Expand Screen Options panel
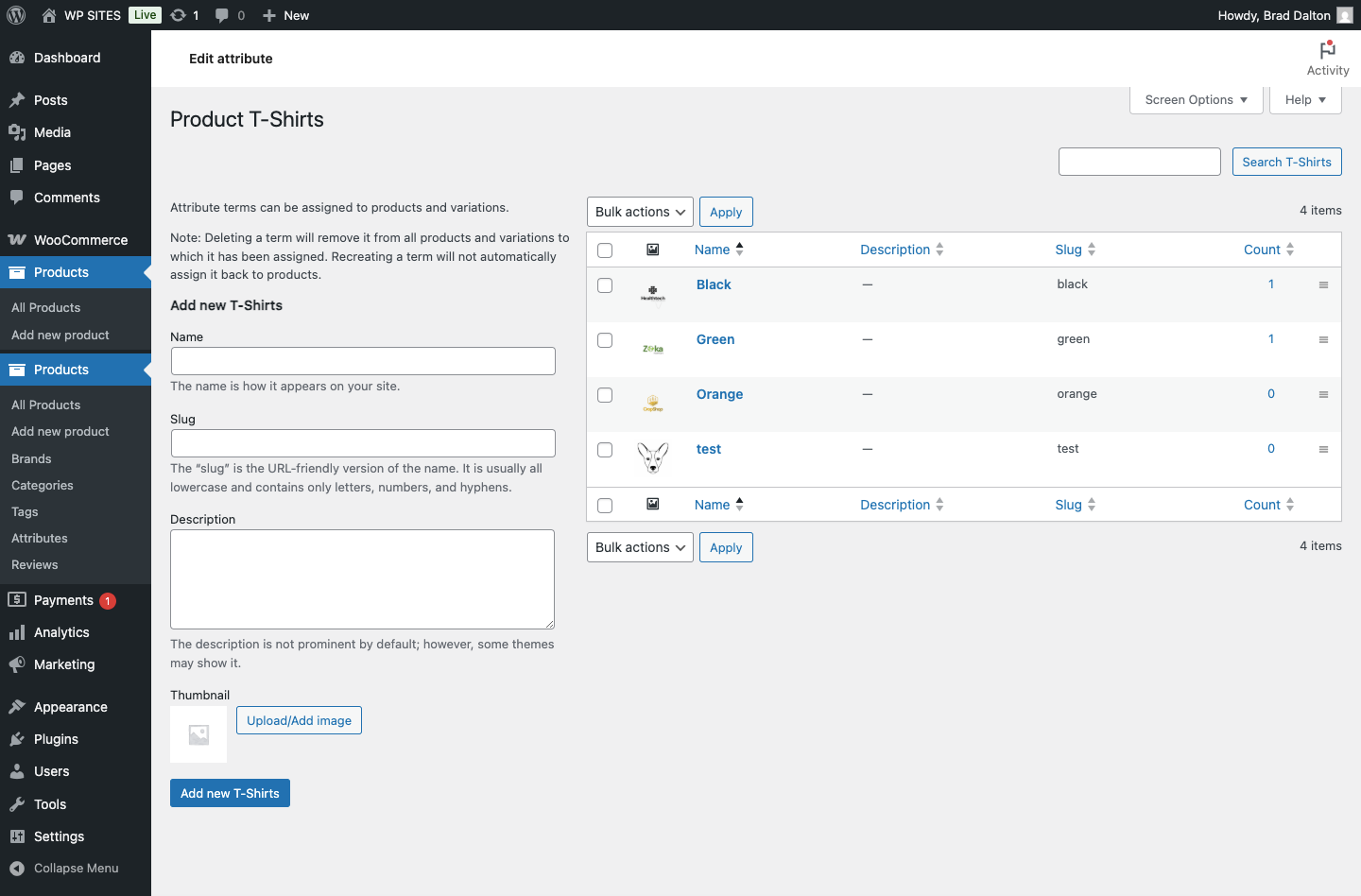Screen dimensions: 1361x896 pos(1196,100)
